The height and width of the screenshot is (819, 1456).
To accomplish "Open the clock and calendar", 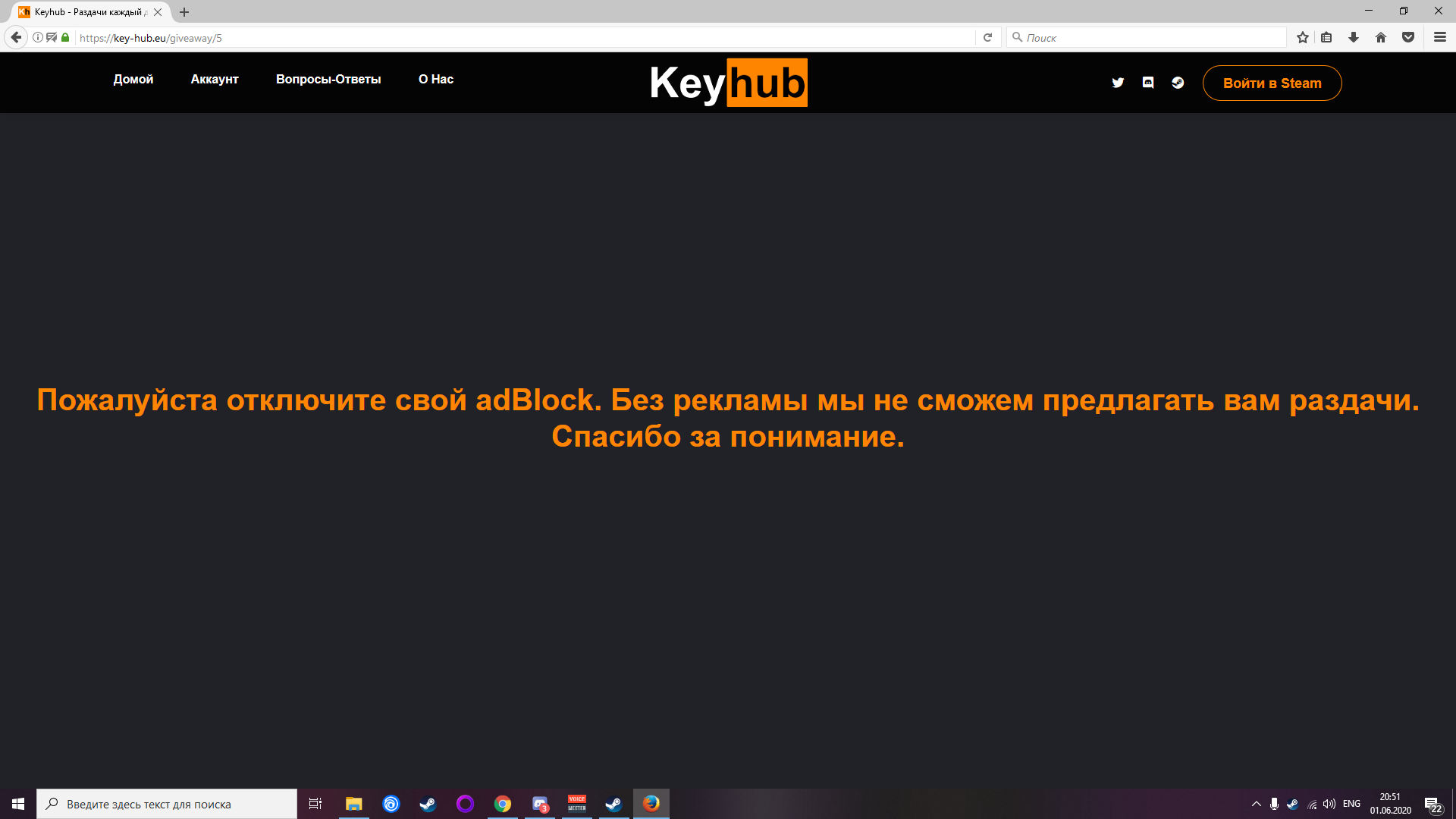I will point(1390,804).
